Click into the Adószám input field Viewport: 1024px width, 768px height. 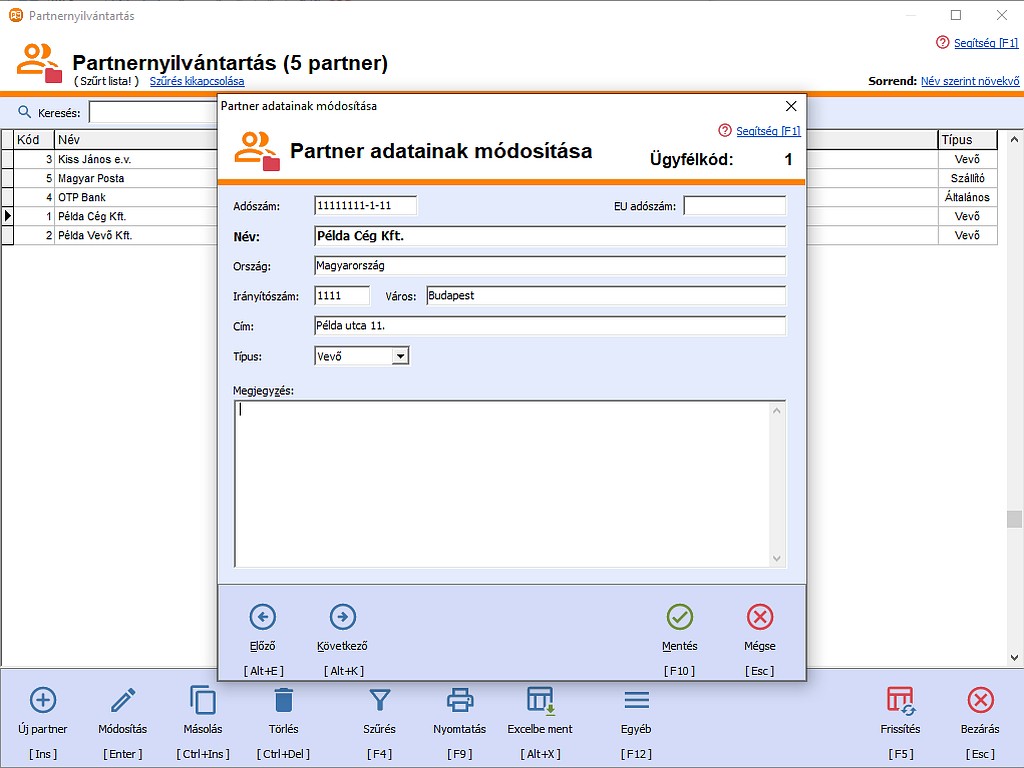(365, 206)
